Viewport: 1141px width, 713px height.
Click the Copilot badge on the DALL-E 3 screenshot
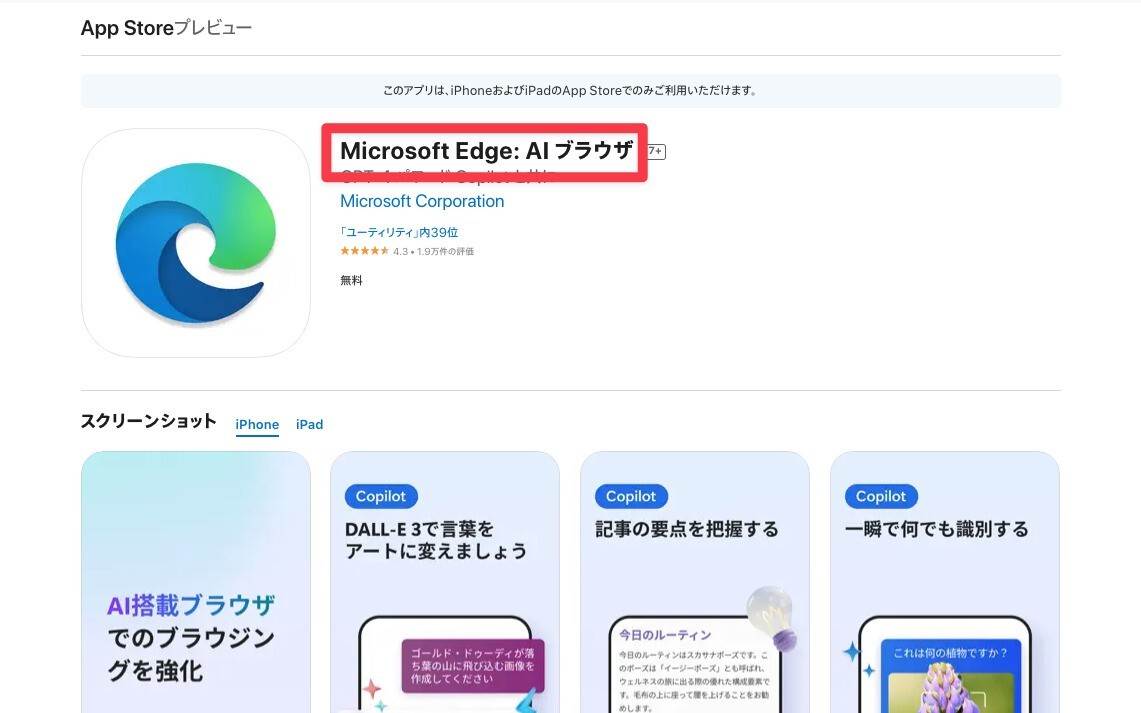(x=380, y=496)
